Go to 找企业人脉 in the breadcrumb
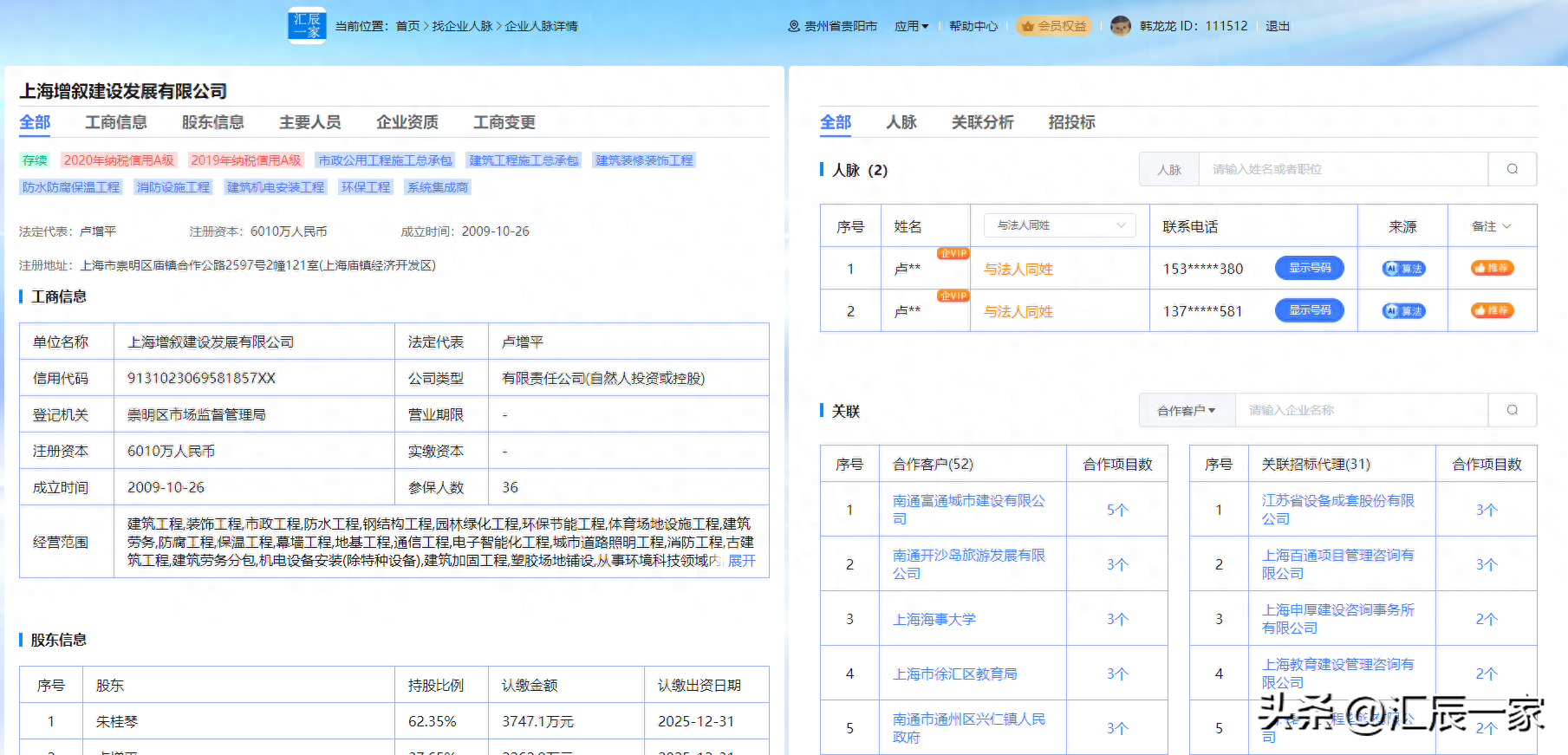Screen dimensions: 1568x755 tap(463, 26)
